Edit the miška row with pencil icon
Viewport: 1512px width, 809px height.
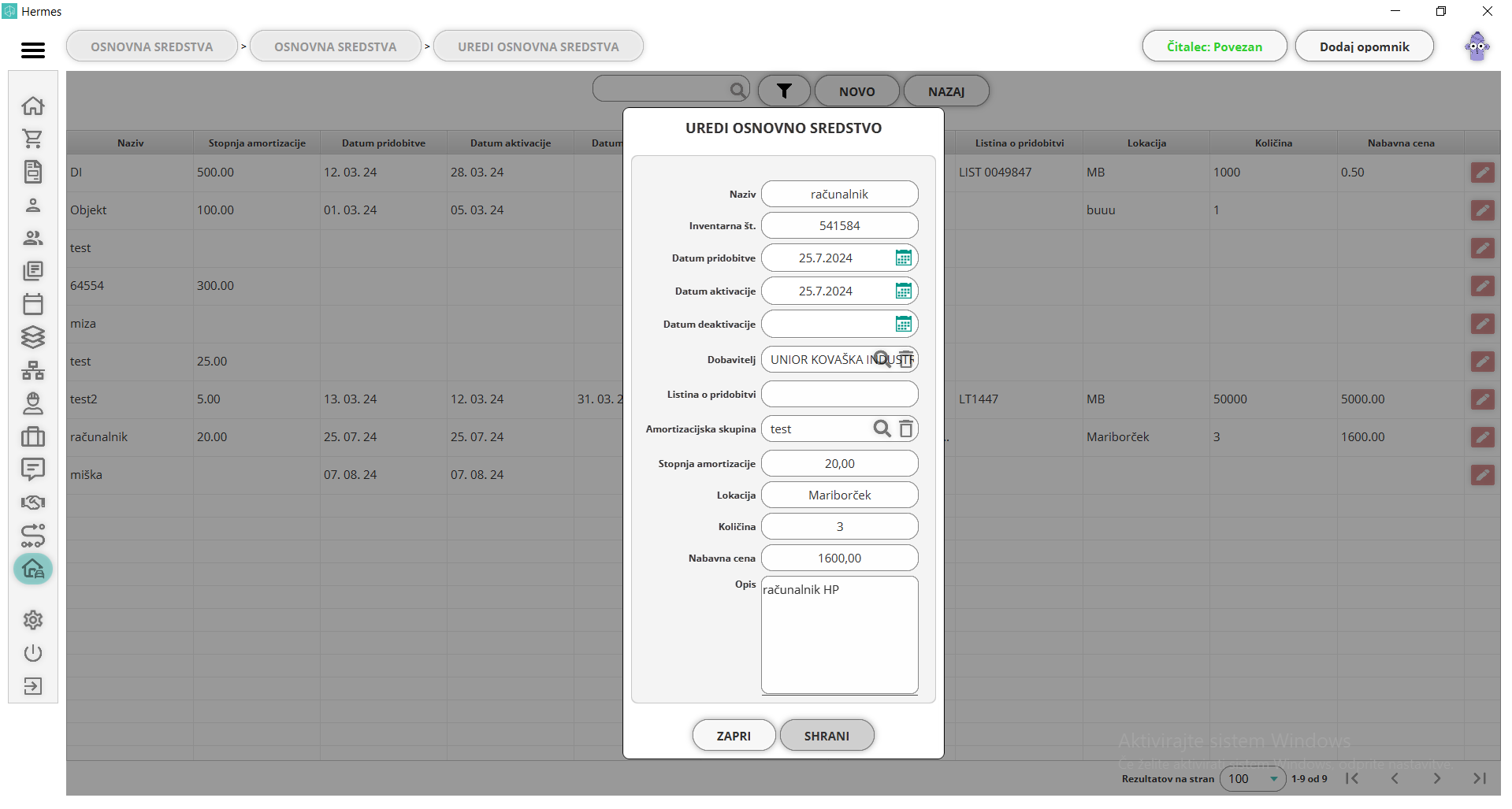point(1483,475)
